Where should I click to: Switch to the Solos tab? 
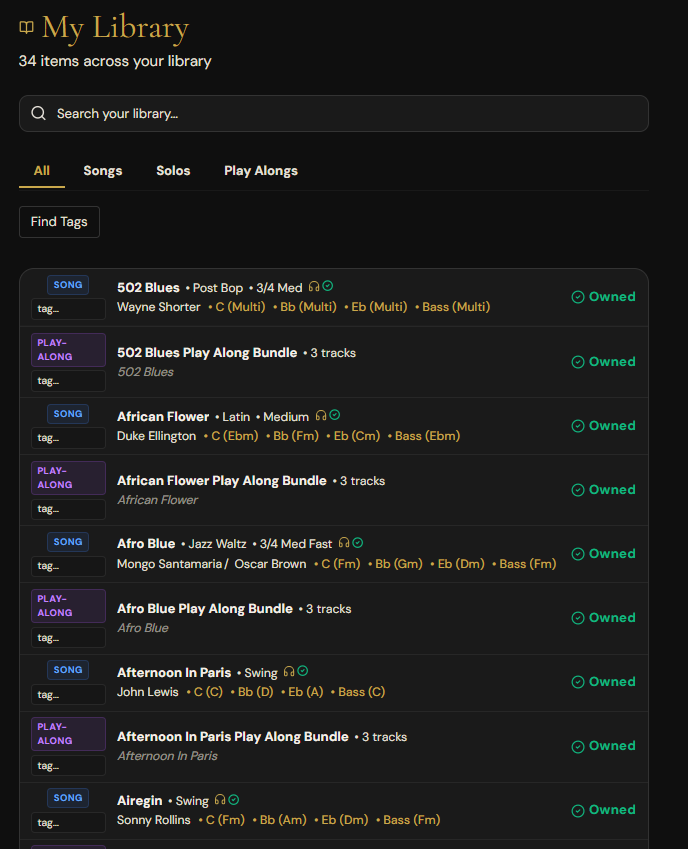(x=173, y=171)
